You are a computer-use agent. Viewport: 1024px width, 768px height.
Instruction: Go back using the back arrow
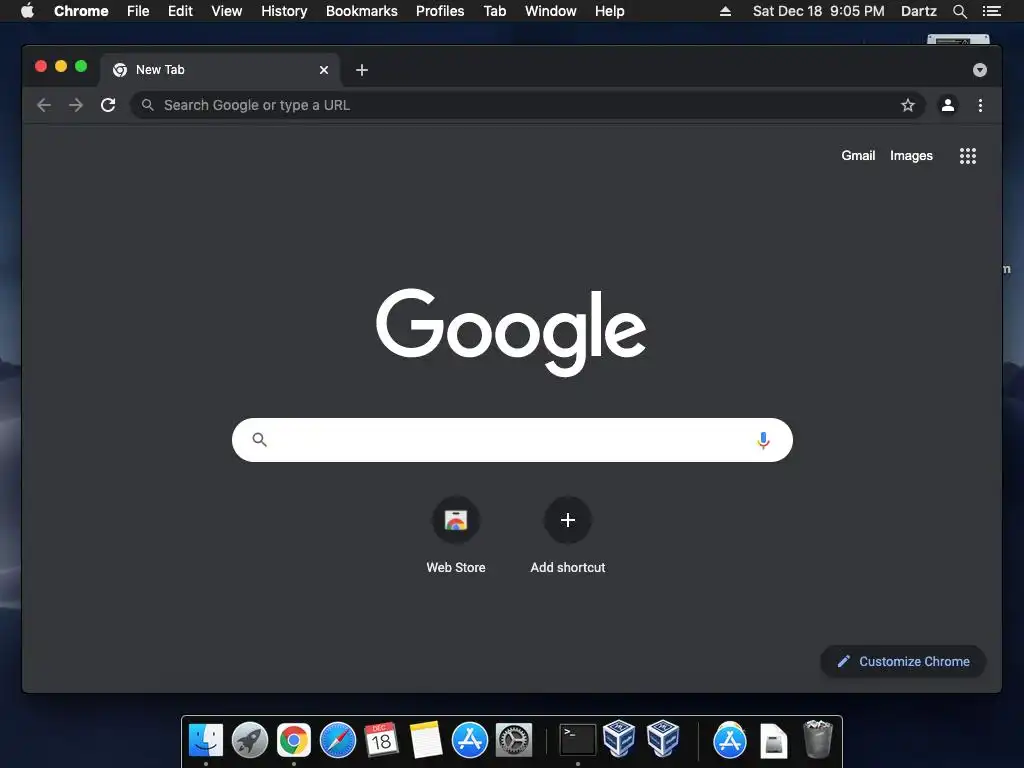click(44, 105)
